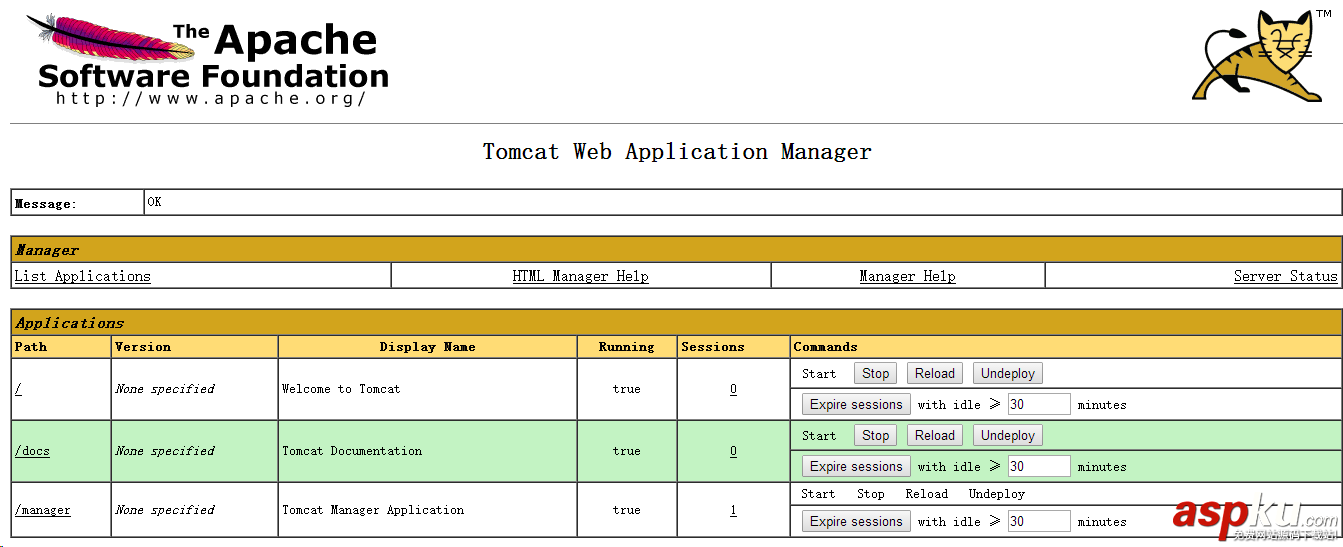Undeploy the root Welcome to Tomcat app
Screen dimensions: 1343x547
tap(1007, 373)
